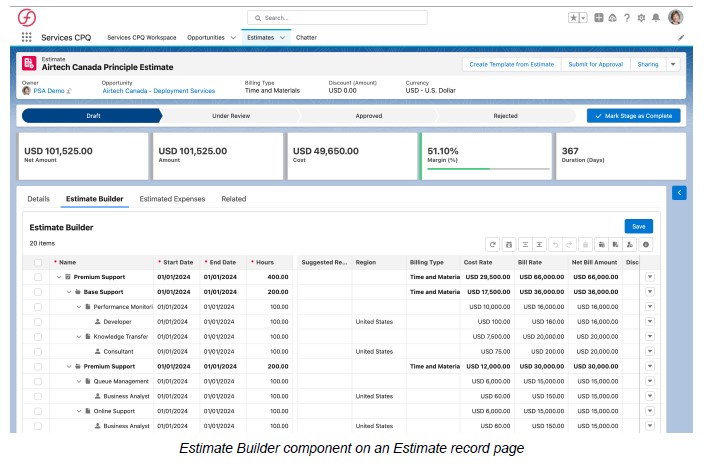
Task: Click the calendar icon in Estimate Builder toolbar
Action: tap(509, 244)
